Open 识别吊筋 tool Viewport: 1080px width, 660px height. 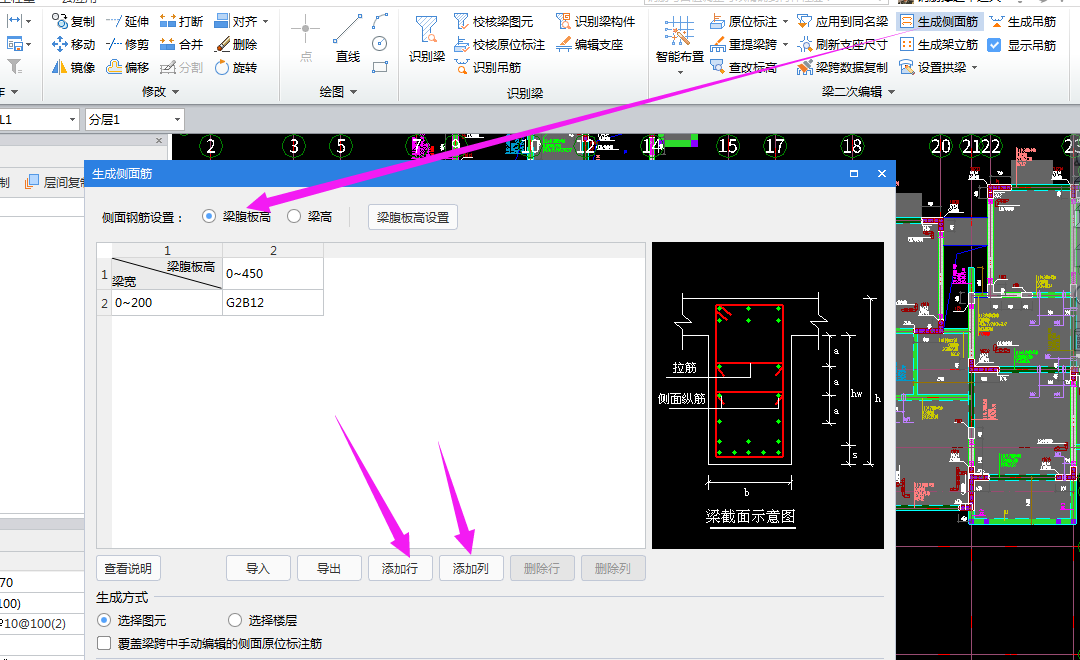pyautogui.click(x=487, y=68)
